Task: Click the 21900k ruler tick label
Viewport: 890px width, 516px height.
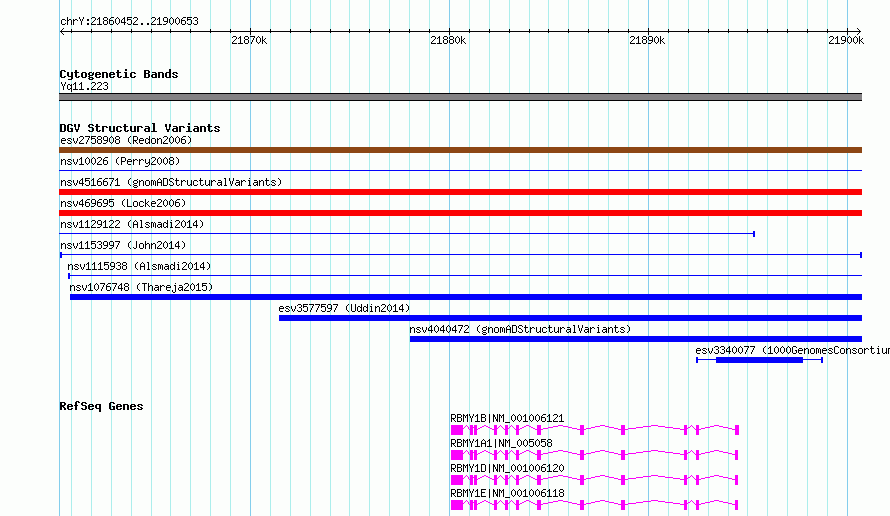Action: [846, 40]
